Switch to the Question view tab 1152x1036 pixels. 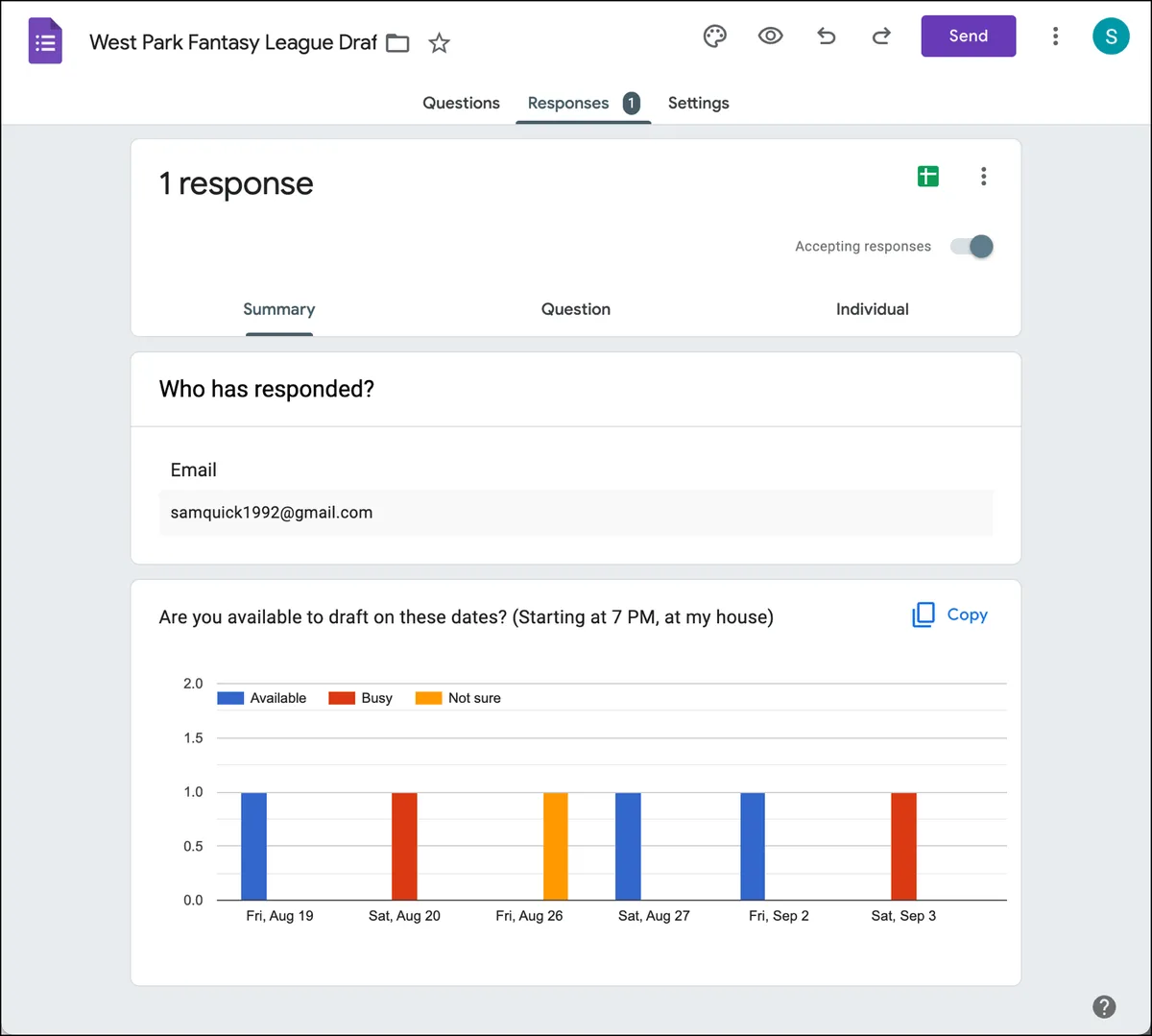point(576,309)
